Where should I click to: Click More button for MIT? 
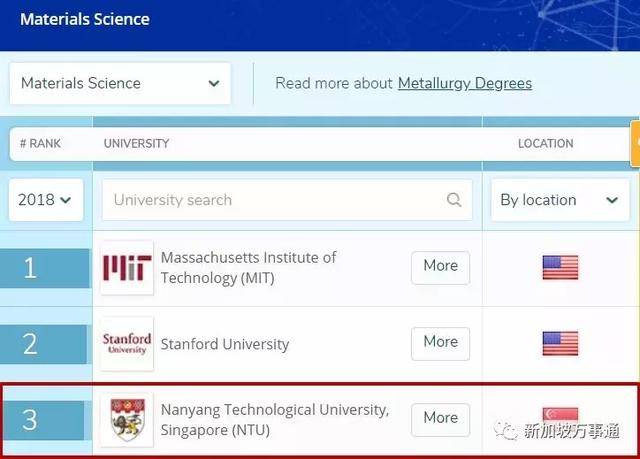point(440,266)
